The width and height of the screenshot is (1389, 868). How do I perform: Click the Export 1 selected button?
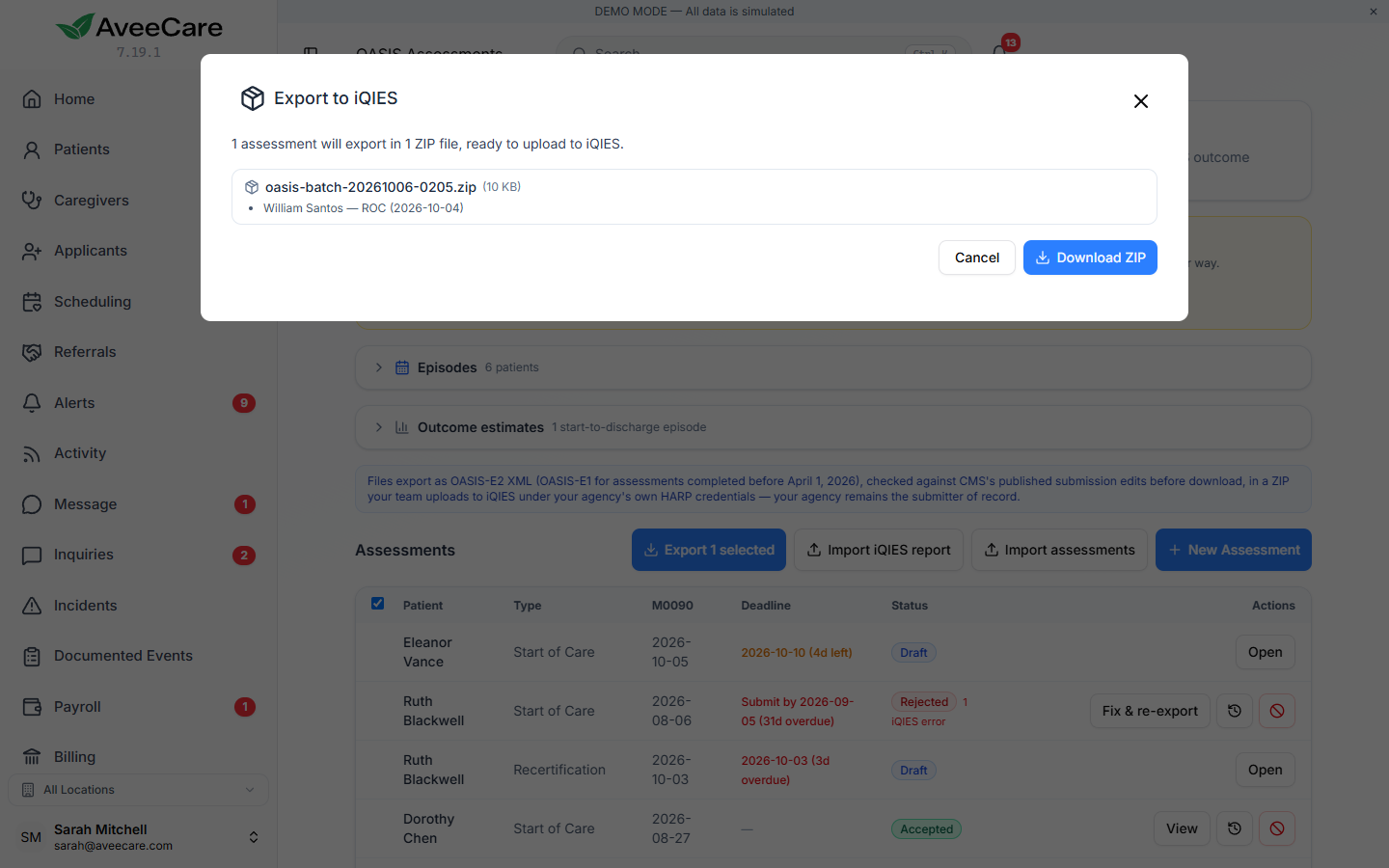709,550
